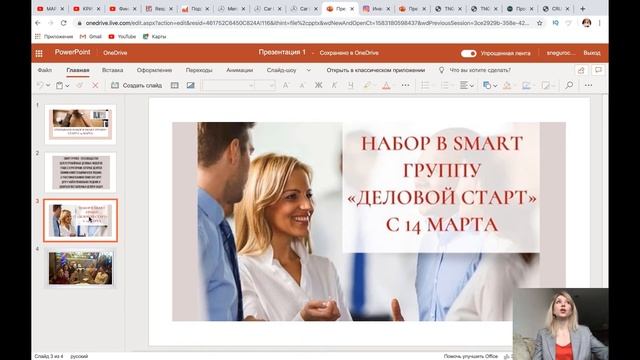Expand the Arrange dropdown arrow
Viewport: 640px width, 360px height.
(495, 86)
